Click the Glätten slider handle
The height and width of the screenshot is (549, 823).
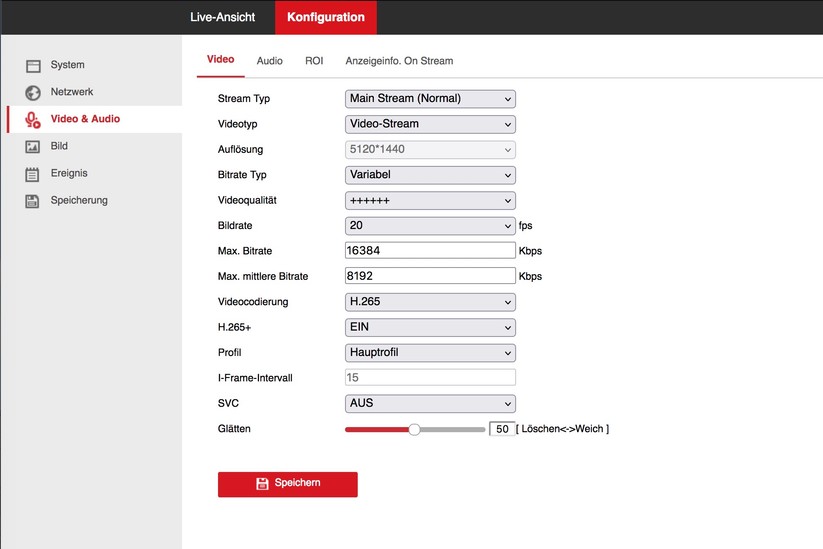coord(414,429)
